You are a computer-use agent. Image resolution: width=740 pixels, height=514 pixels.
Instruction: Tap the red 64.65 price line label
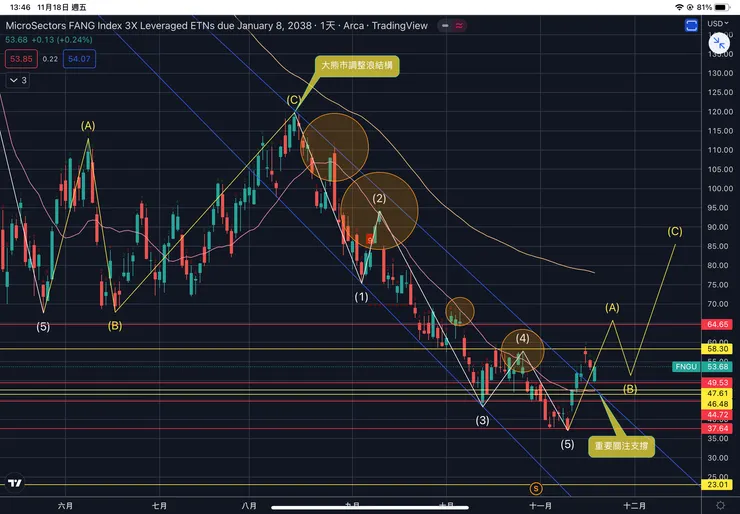point(717,324)
